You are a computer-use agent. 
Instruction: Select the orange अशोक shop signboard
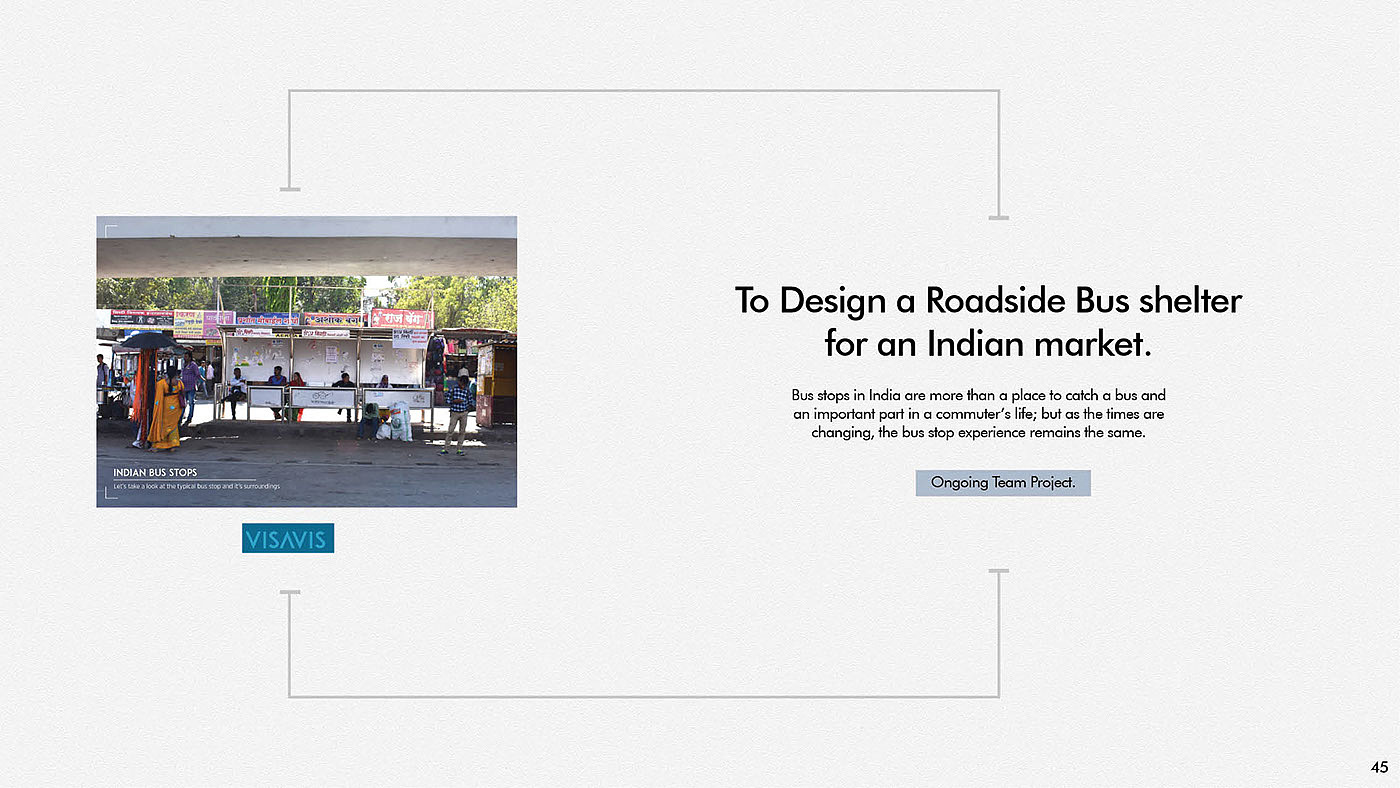334,320
